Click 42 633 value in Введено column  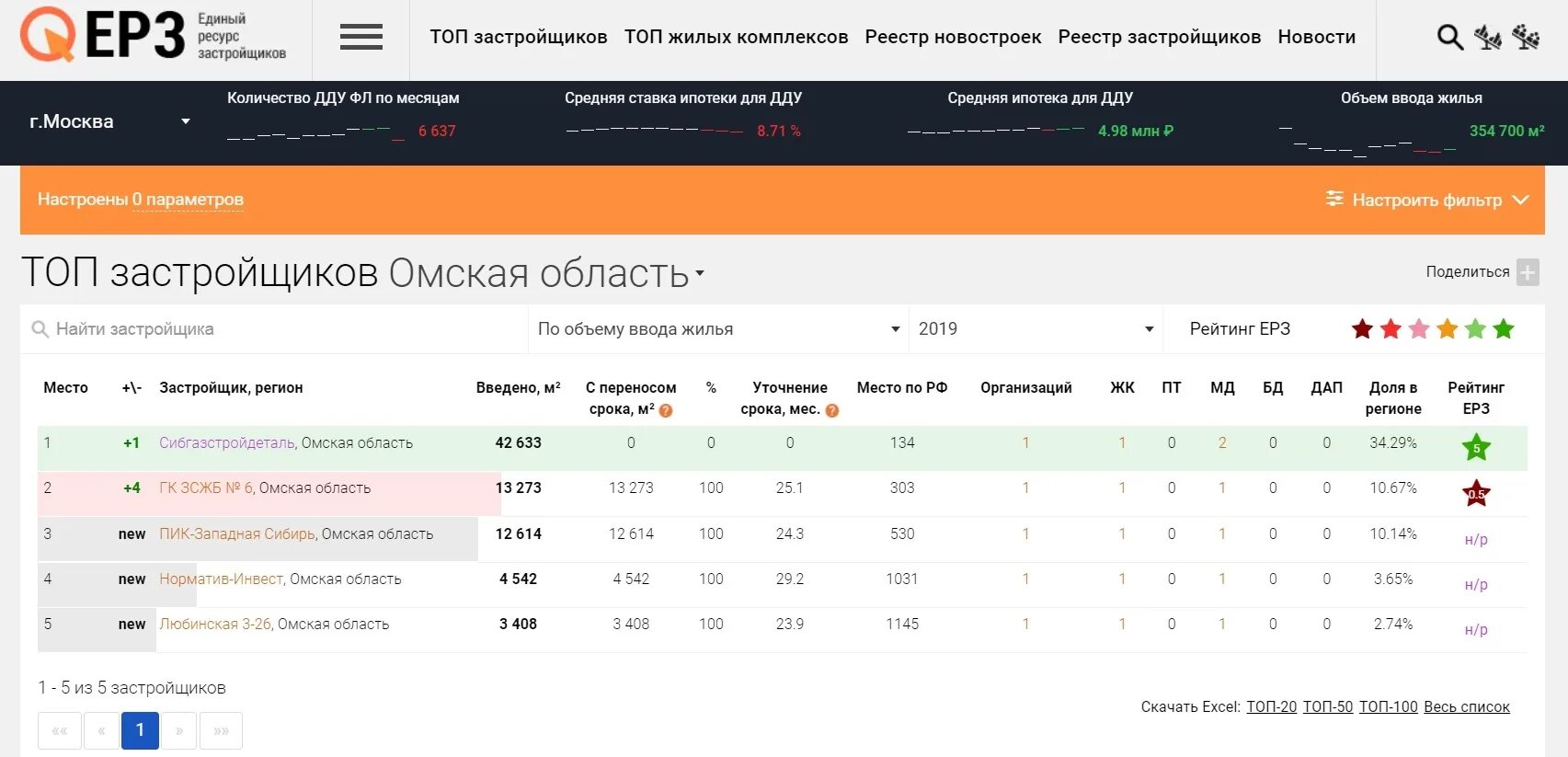click(x=519, y=443)
